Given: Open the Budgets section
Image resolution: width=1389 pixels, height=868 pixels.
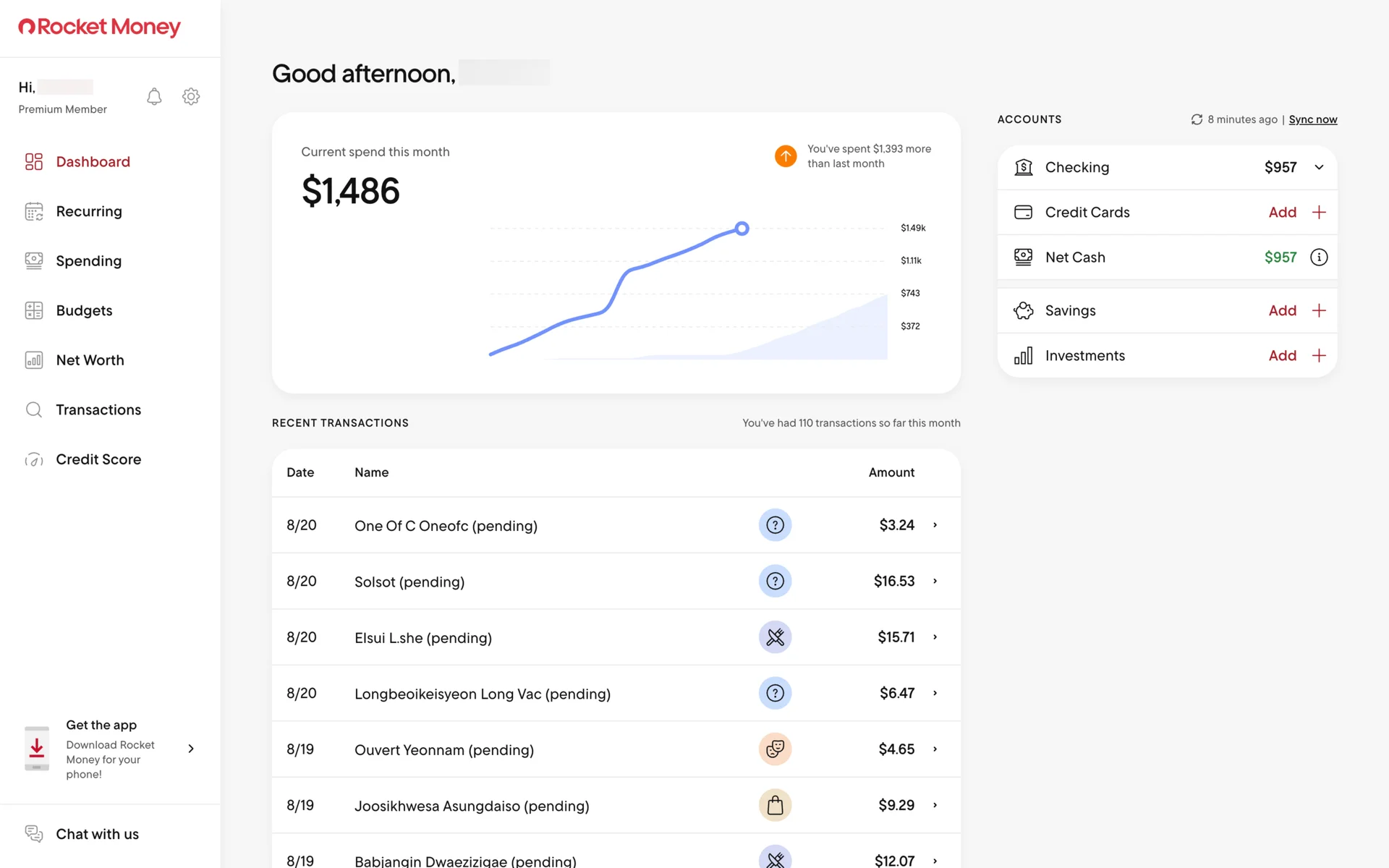Looking at the screenshot, I should pyautogui.click(x=84, y=311).
